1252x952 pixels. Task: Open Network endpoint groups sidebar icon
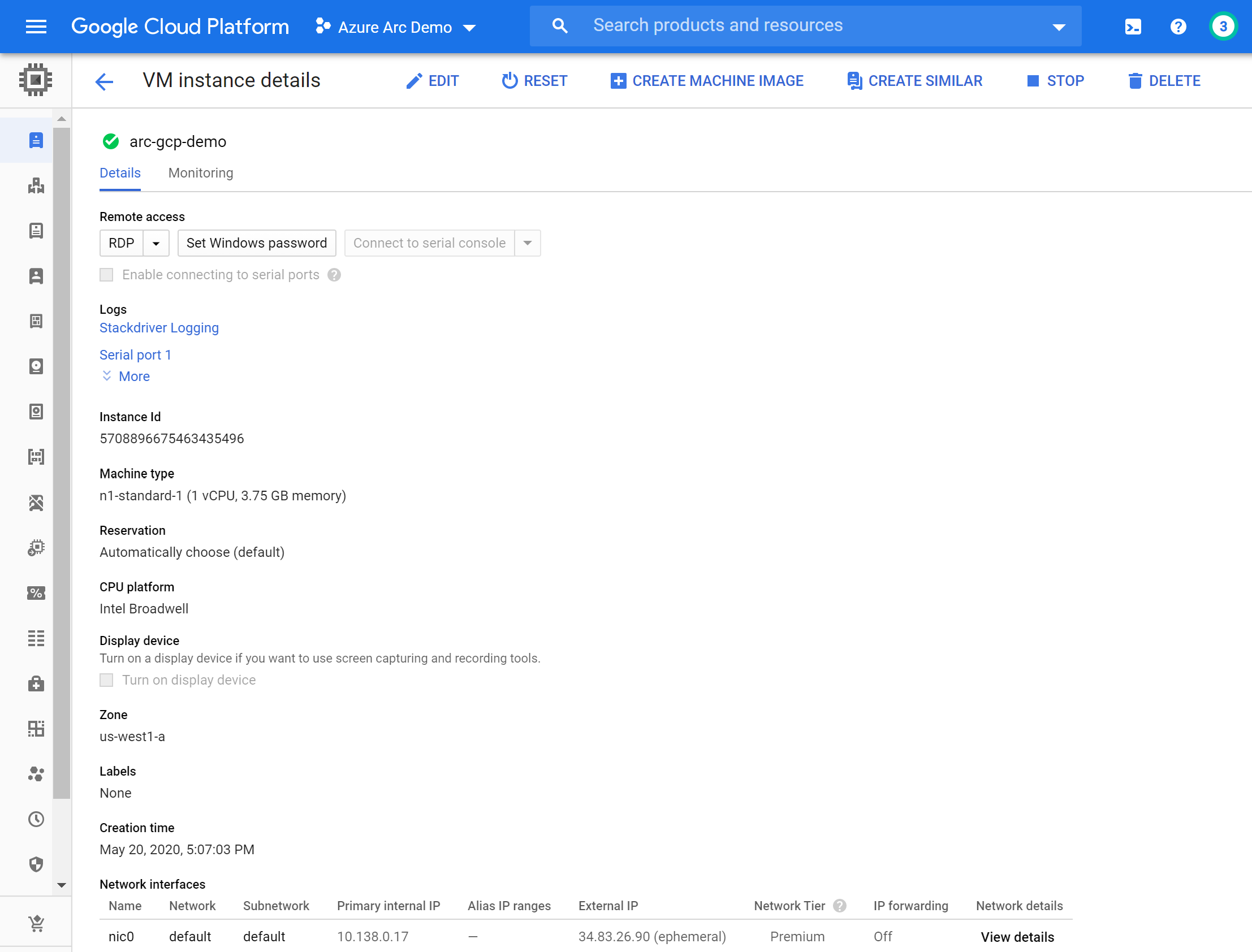click(36, 774)
